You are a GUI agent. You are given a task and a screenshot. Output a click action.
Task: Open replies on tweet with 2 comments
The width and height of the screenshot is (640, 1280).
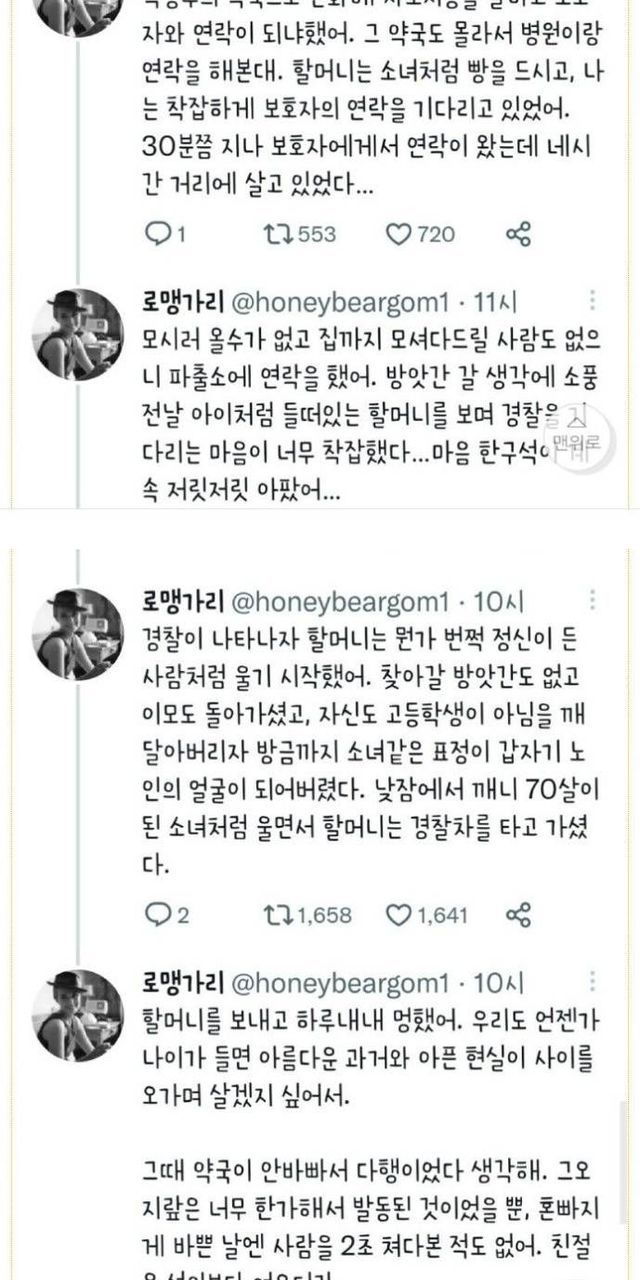pos(159,914)
